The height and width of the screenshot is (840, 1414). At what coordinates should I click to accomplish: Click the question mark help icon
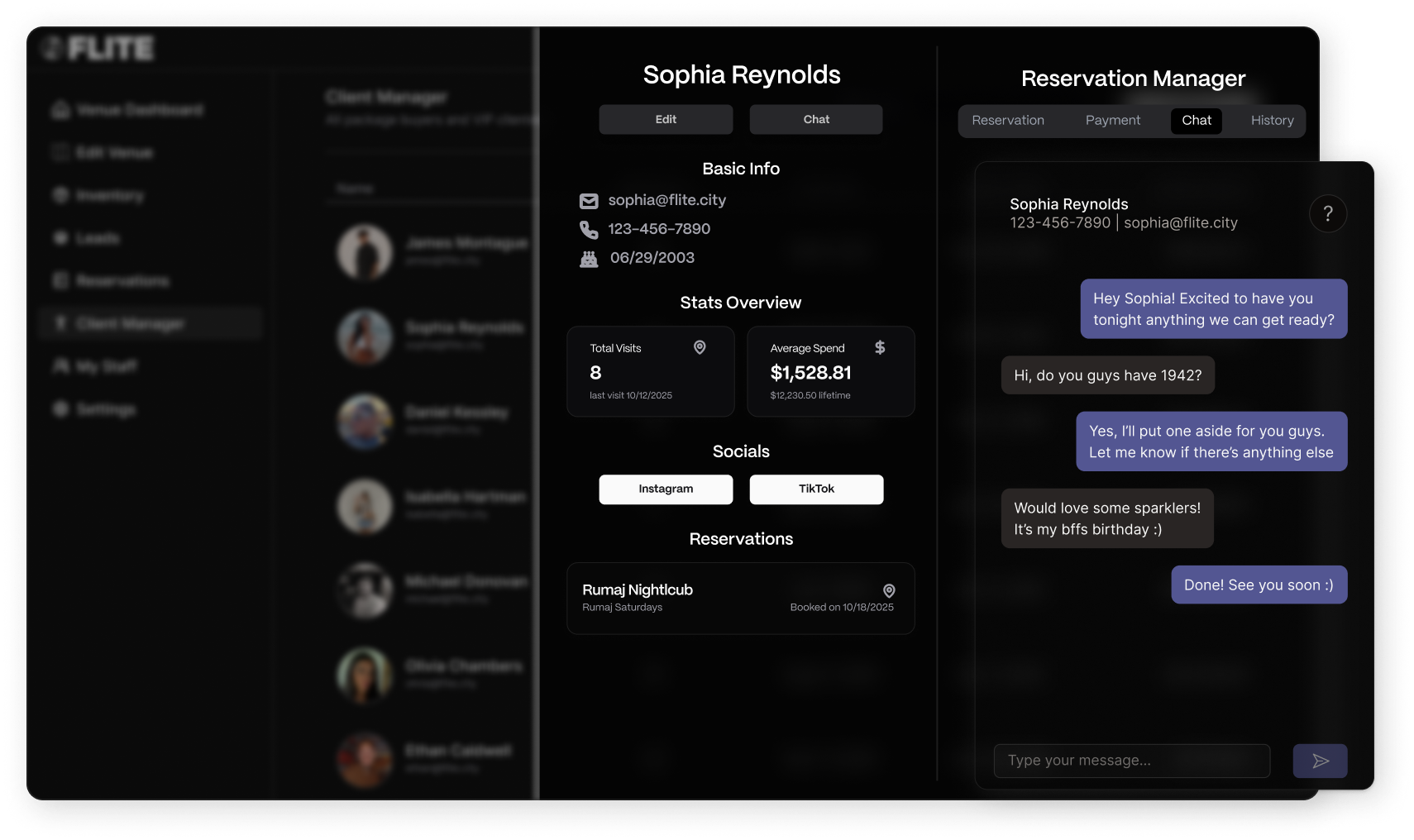click(1328, 214)
